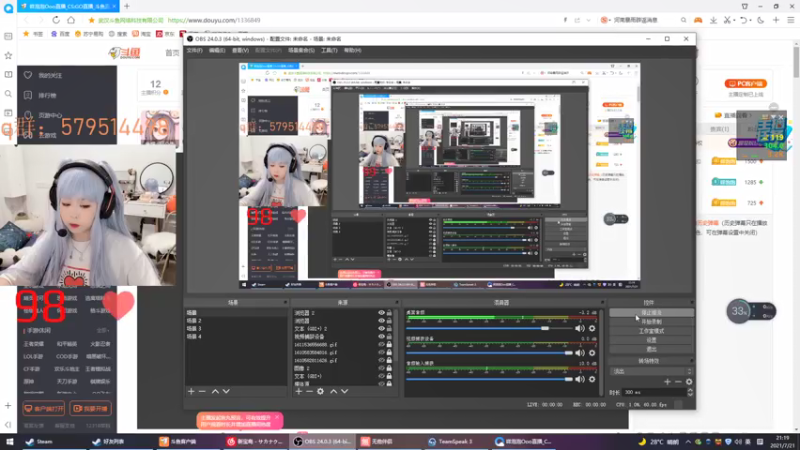Viewport: 800px width, 450px height.
Task: Click the browser address bar URL
Action: 214,20
